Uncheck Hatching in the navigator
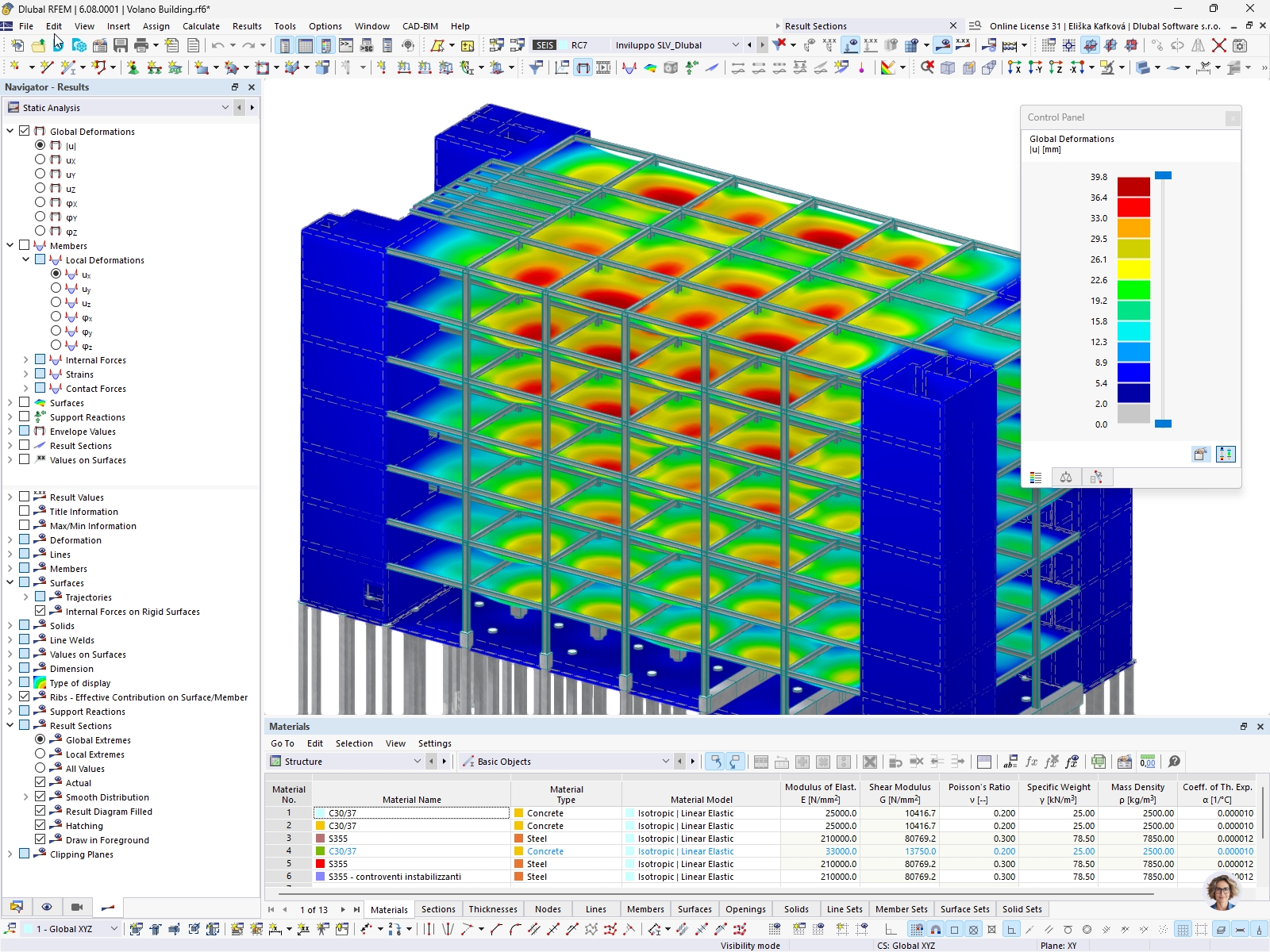This screenshot has width=1270, height=952. pyautogui.click(x=40, y=825)
